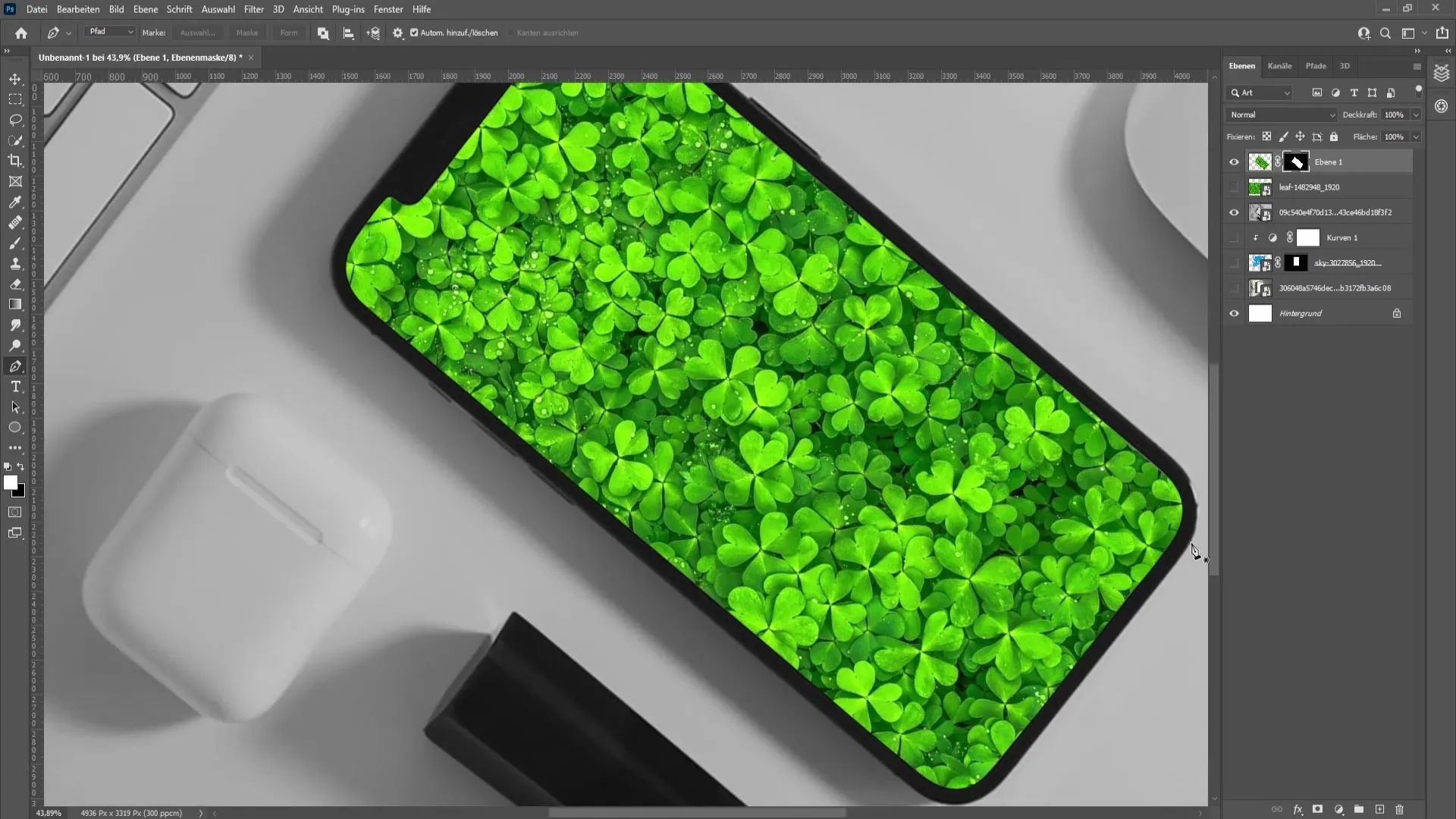Hide the Hintergrund layer
Screen dimensions: 1456x819
[1234, 313]
